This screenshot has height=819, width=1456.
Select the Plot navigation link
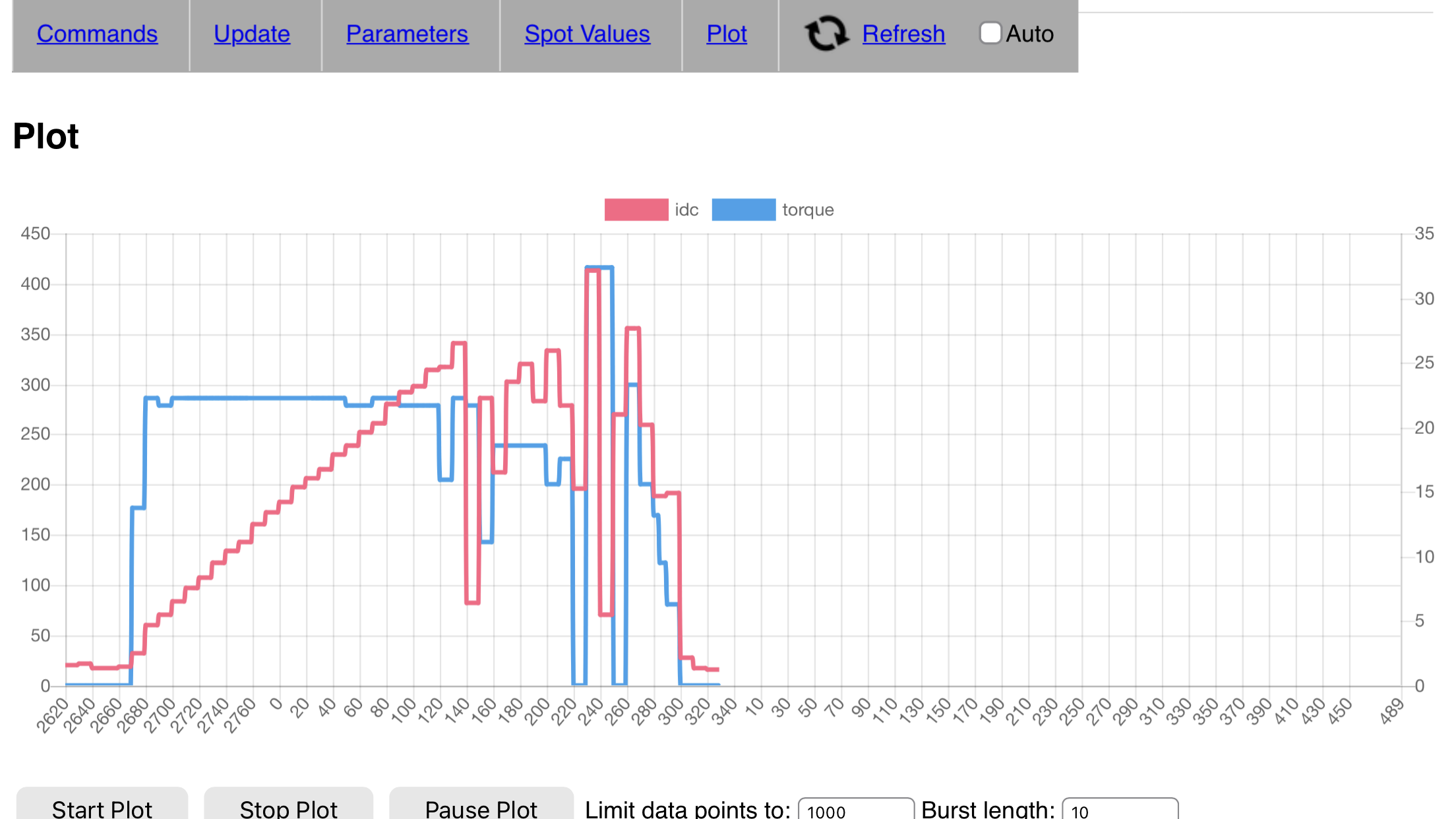click(727, 34)
